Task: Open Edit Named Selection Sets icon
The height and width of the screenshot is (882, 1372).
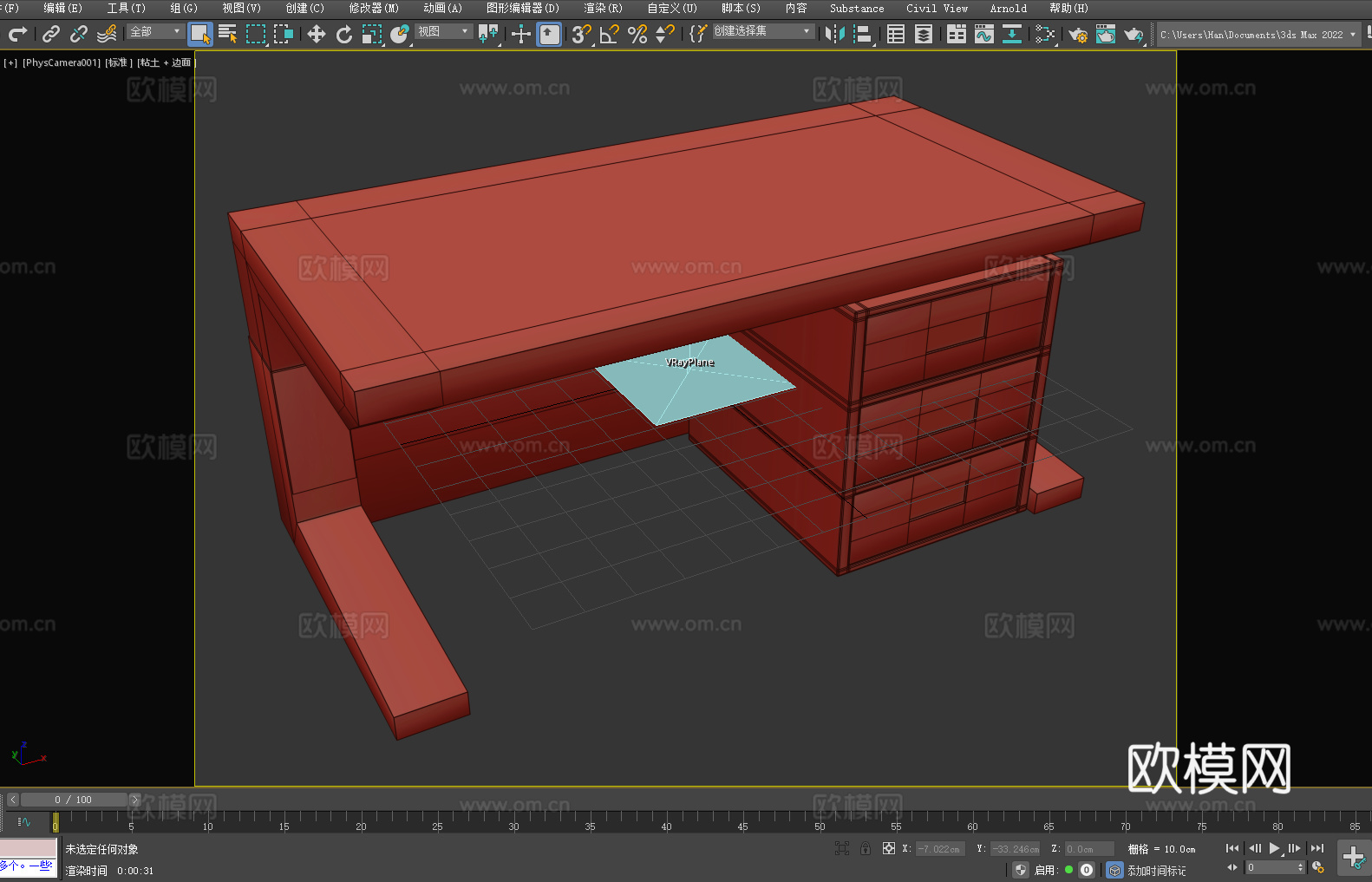Action: pos(698,34)
